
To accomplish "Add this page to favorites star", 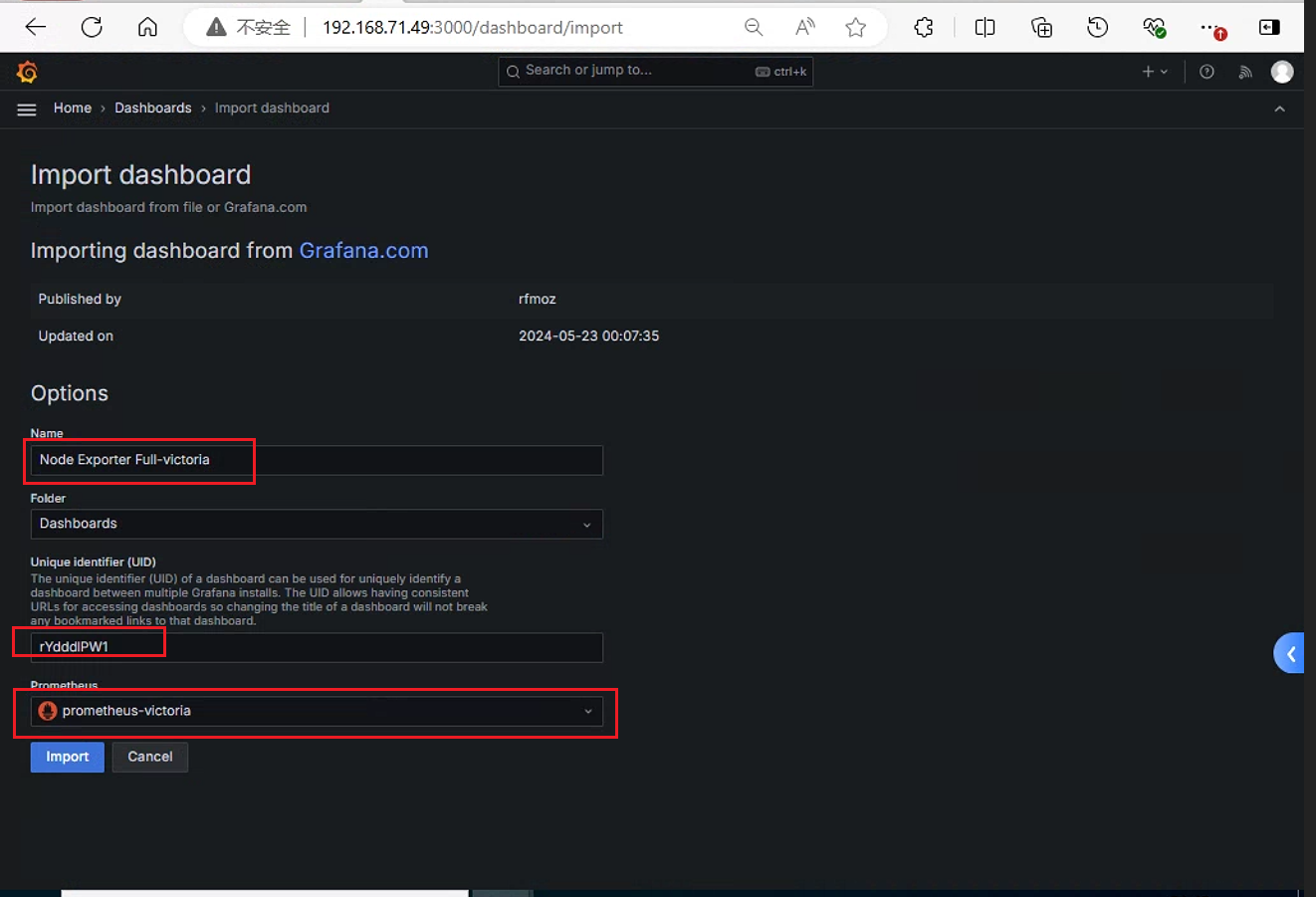I will point(855,28).
